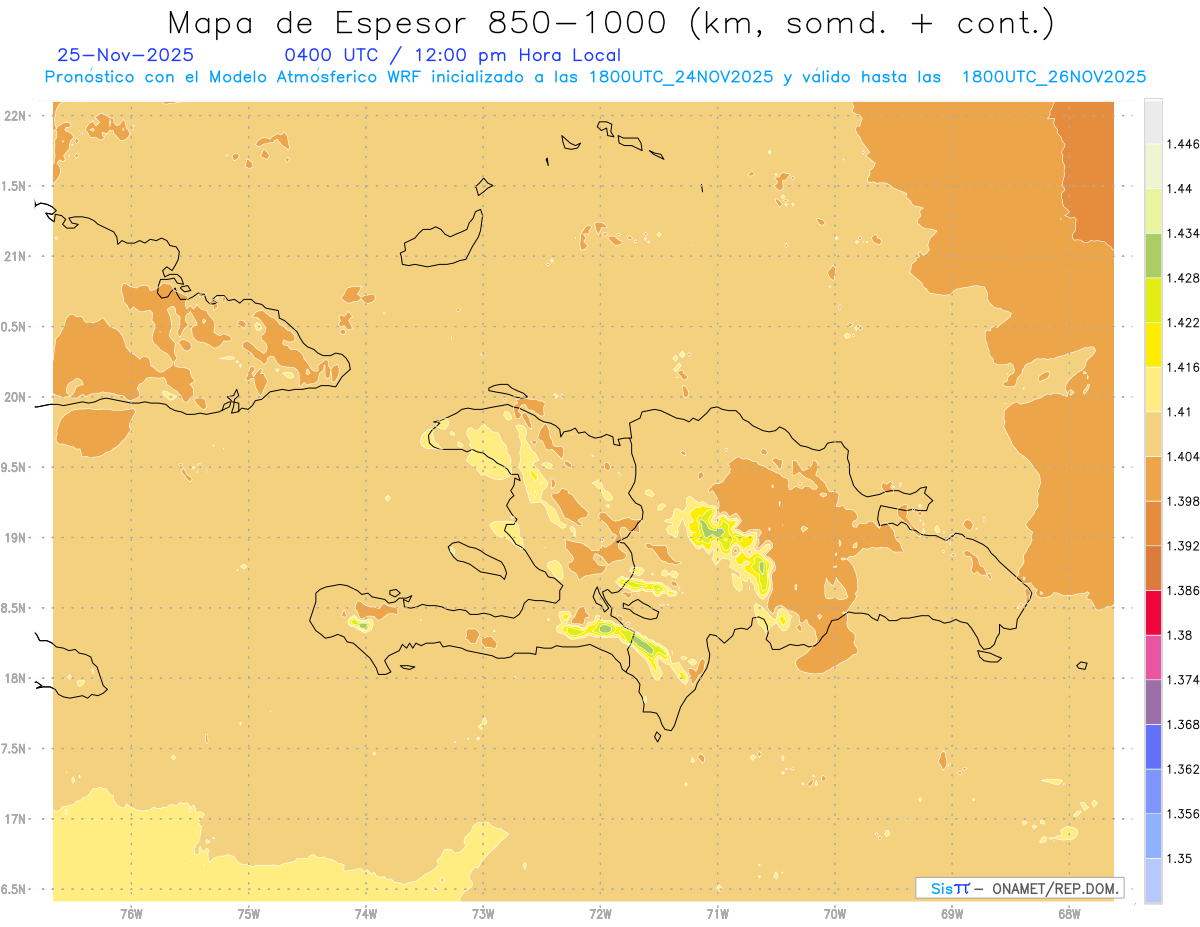Click the latitude label '19N'
This screenshot has height=927, width=1200.
[15, 537]
